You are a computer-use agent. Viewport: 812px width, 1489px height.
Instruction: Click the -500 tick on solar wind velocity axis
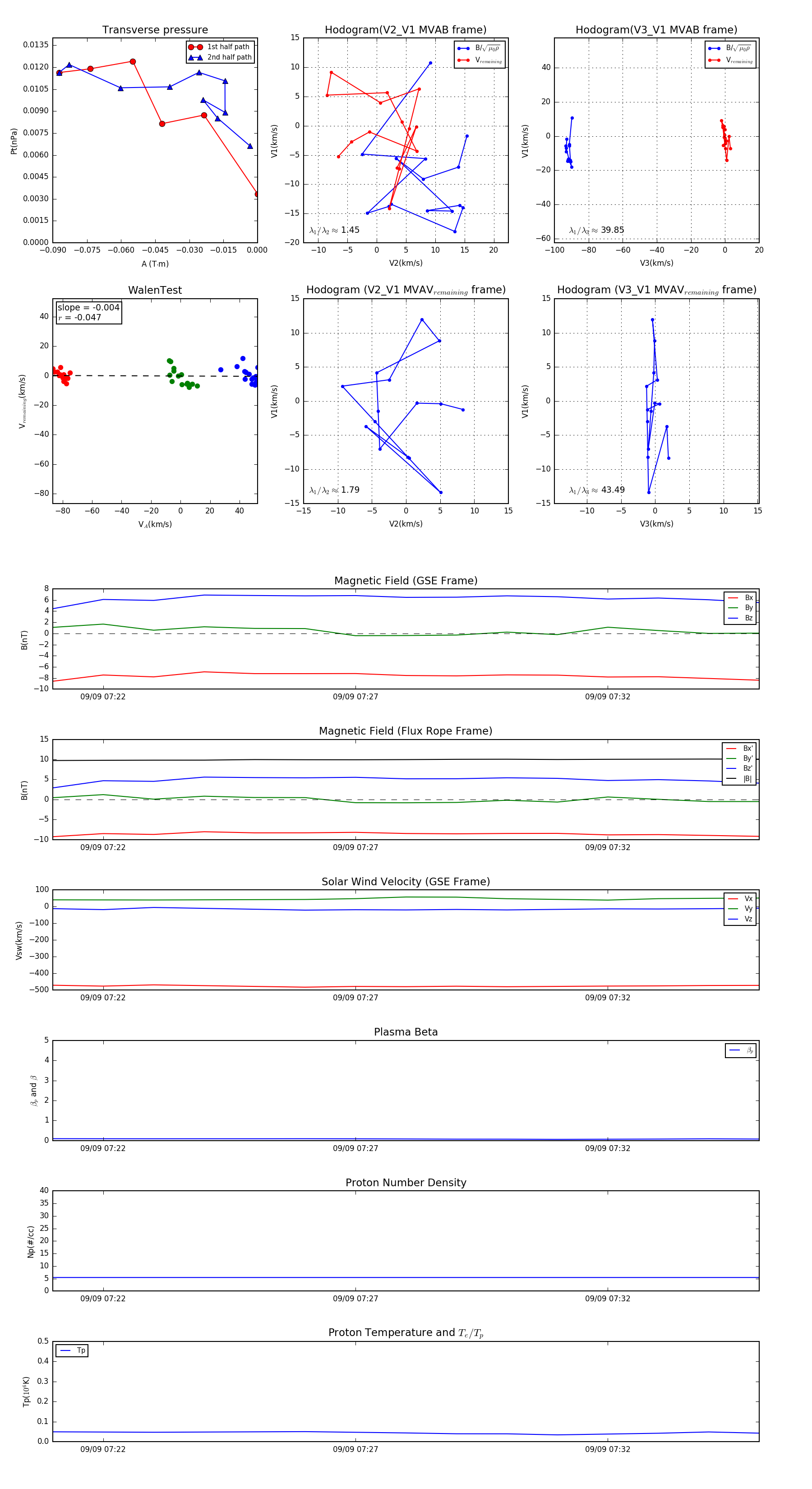tap(38, 990)
